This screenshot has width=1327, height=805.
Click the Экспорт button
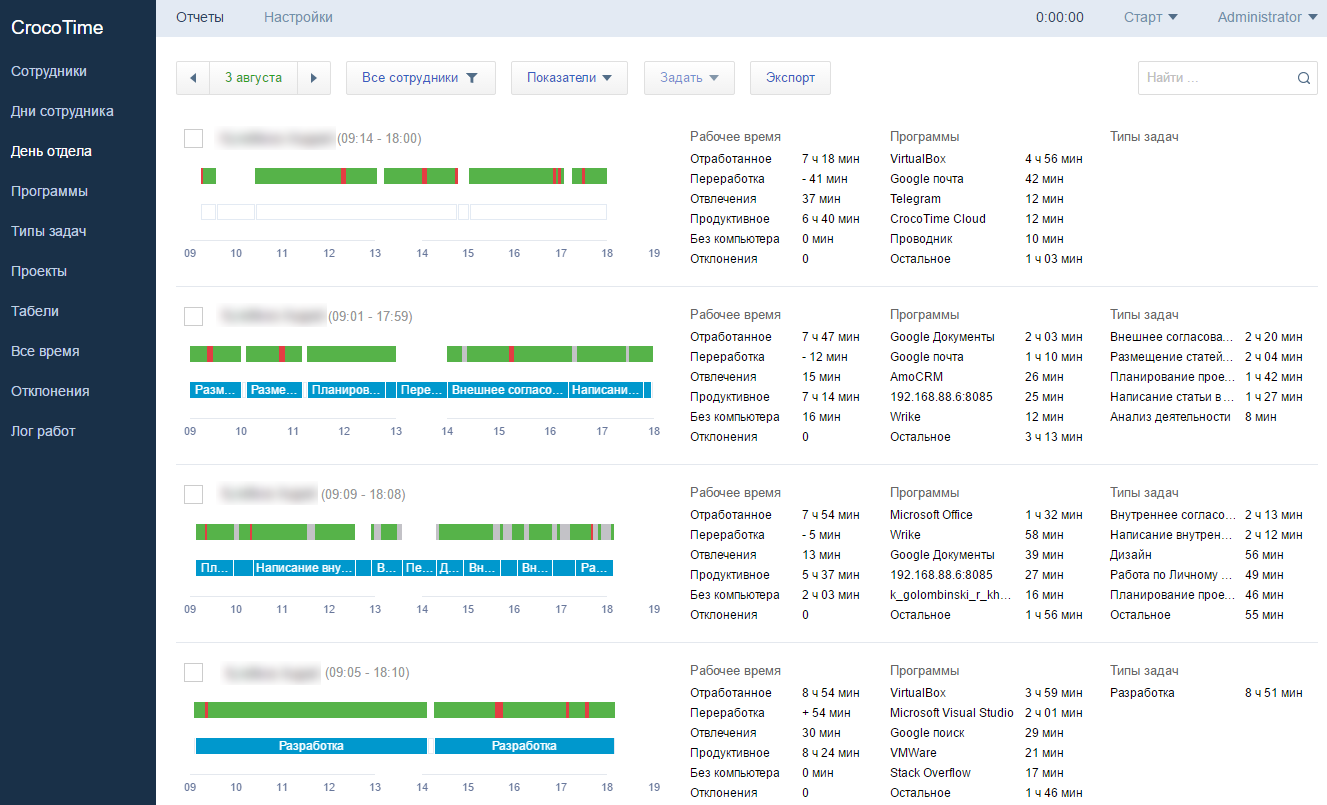(x=790, y=78)
